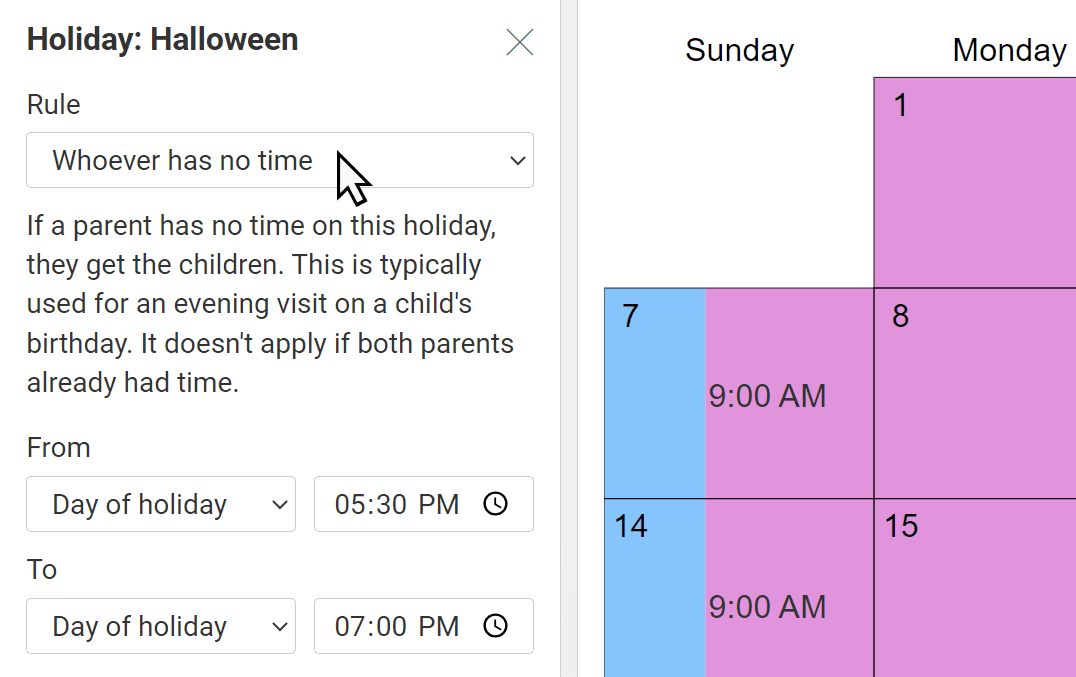Select Sunday the 7th blue custody block
Screen dimensions: 1076x677
pyautogui.click(x=655, y=393)
